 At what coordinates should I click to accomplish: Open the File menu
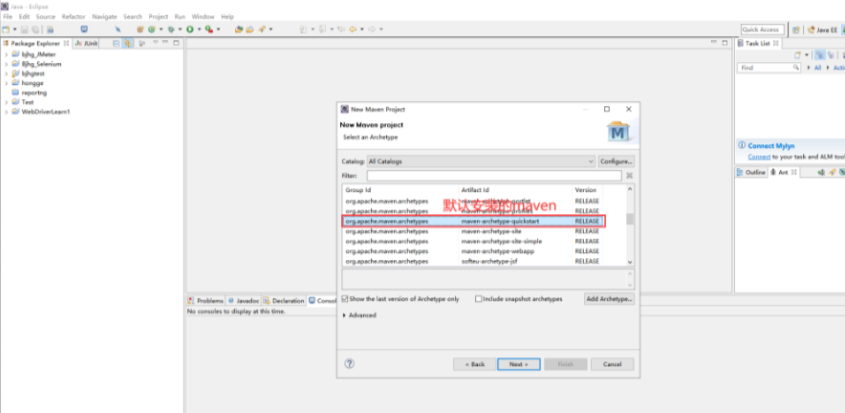7,17
